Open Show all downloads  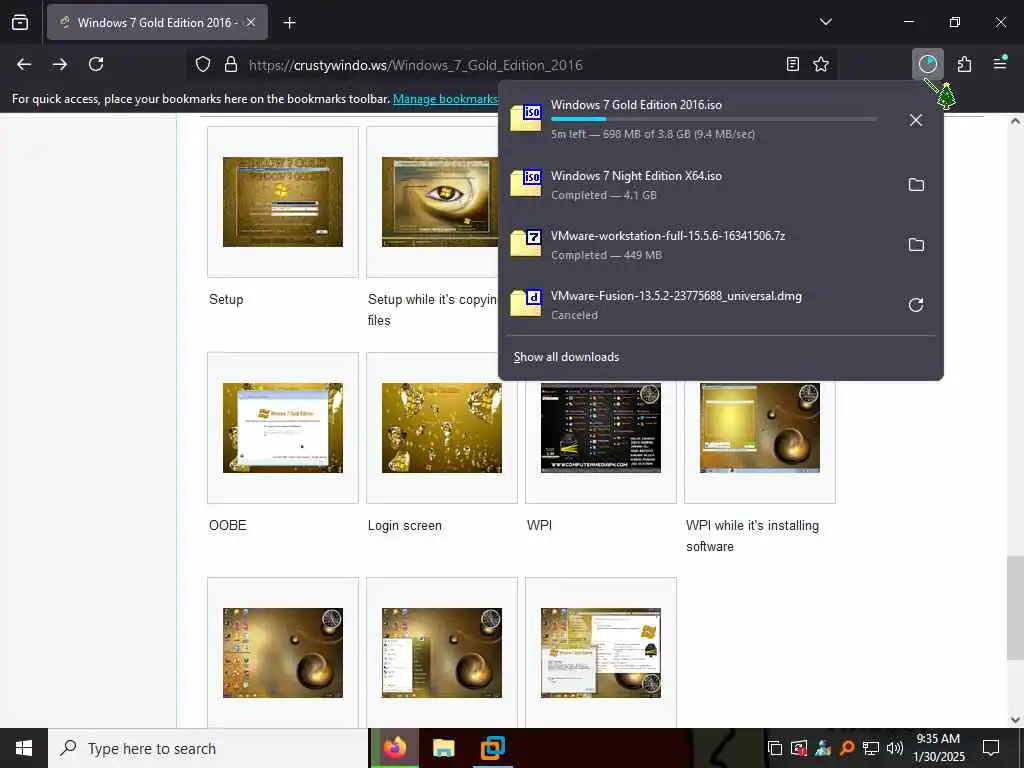click(x=566, y=357)
